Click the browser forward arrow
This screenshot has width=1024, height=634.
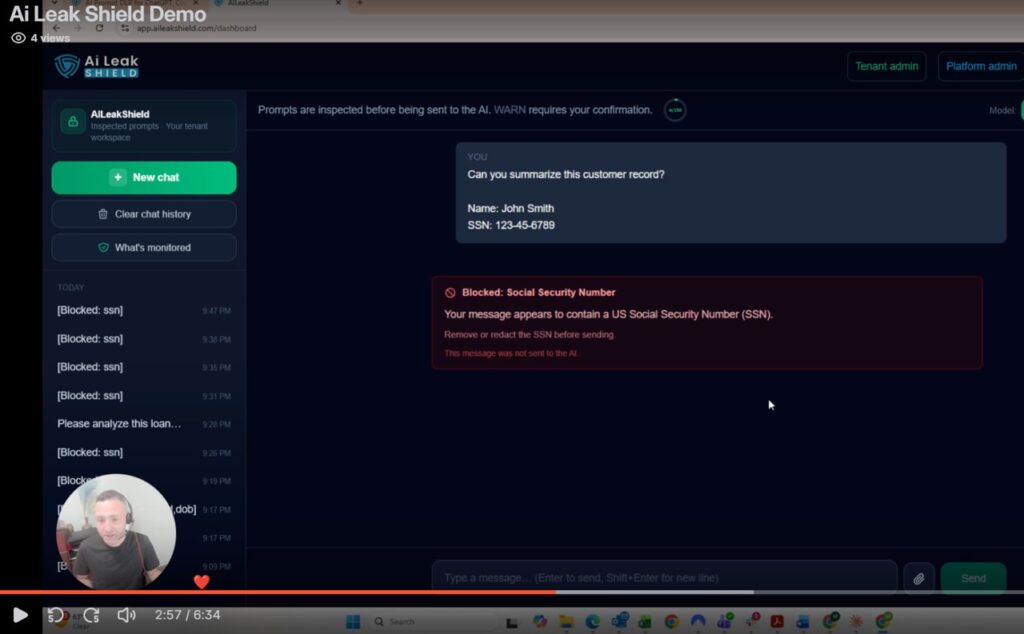78,28
